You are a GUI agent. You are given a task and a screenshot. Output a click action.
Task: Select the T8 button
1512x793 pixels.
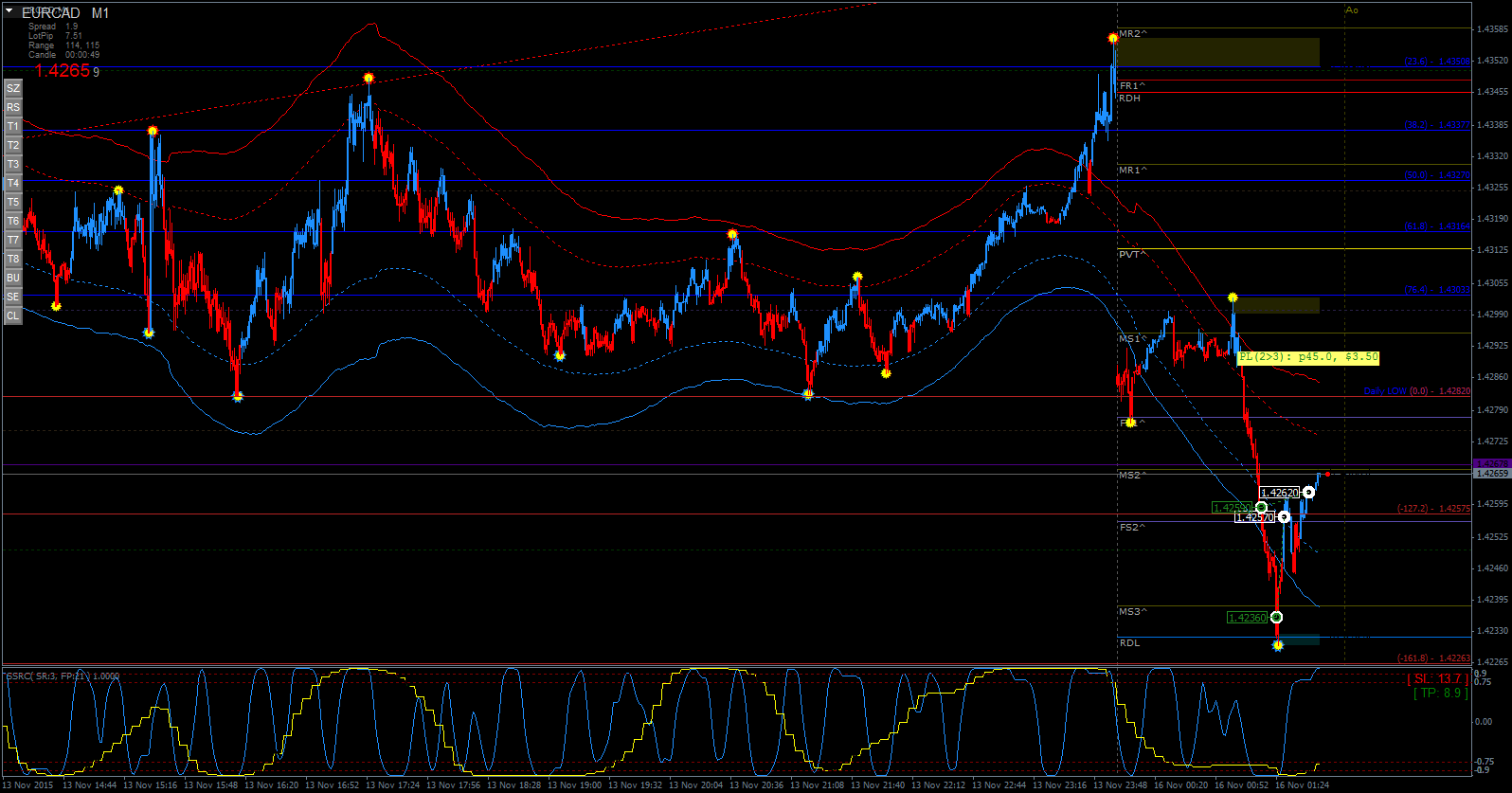tap(13, 259)
